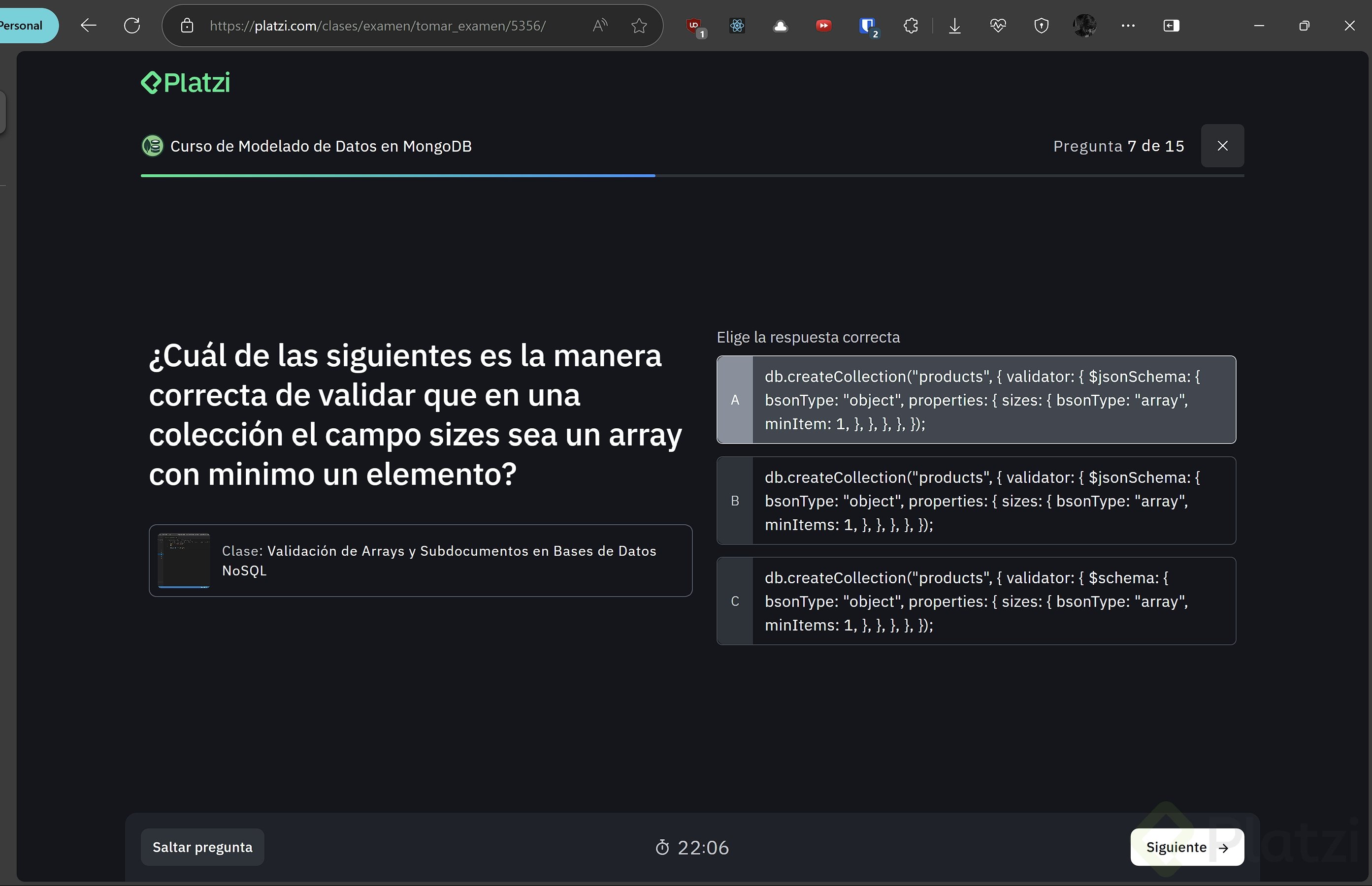Close the exam with X button

point(1222,146)
